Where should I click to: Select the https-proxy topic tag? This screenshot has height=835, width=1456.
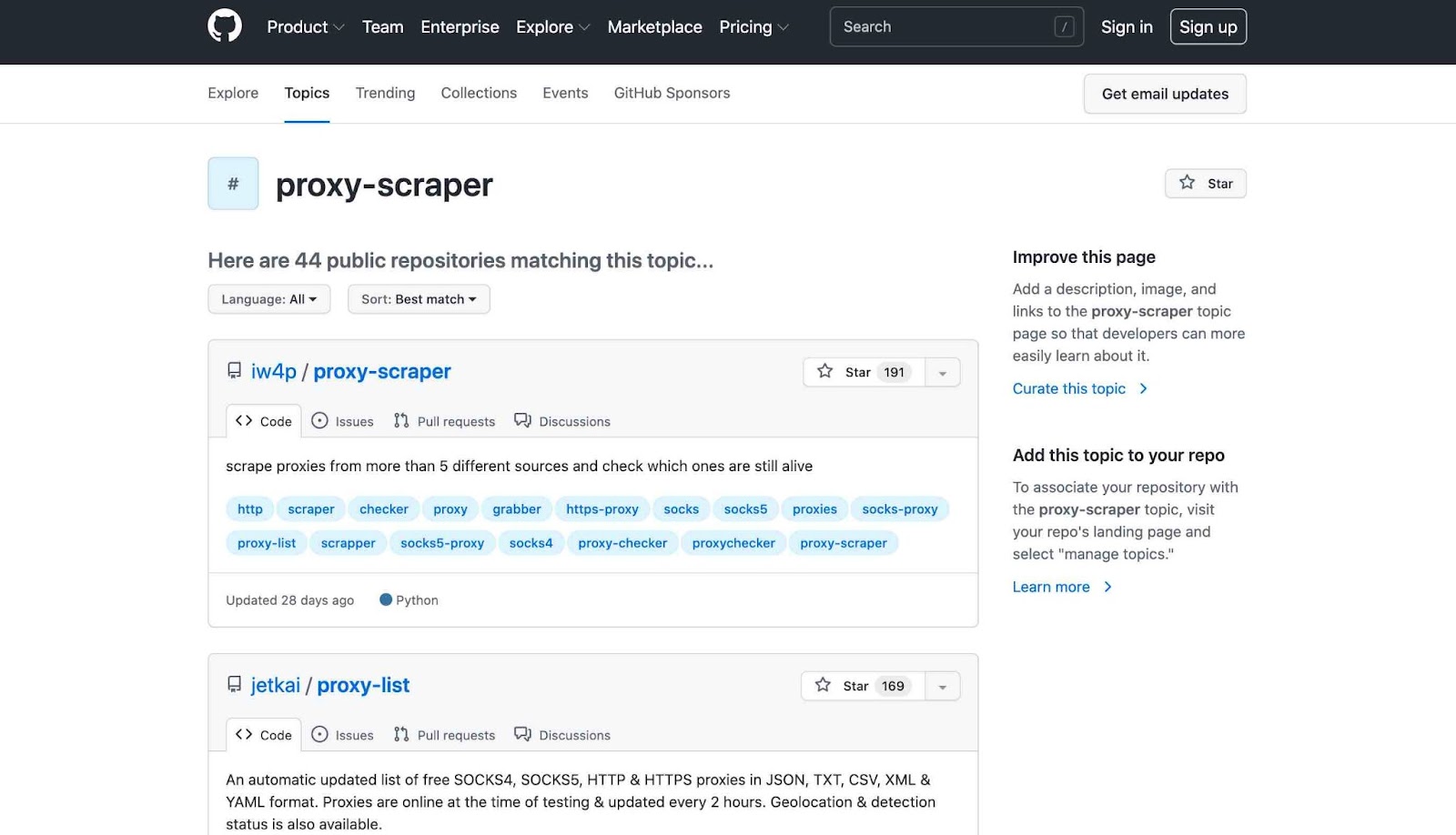pyautogui.click(x=602, y=509)
